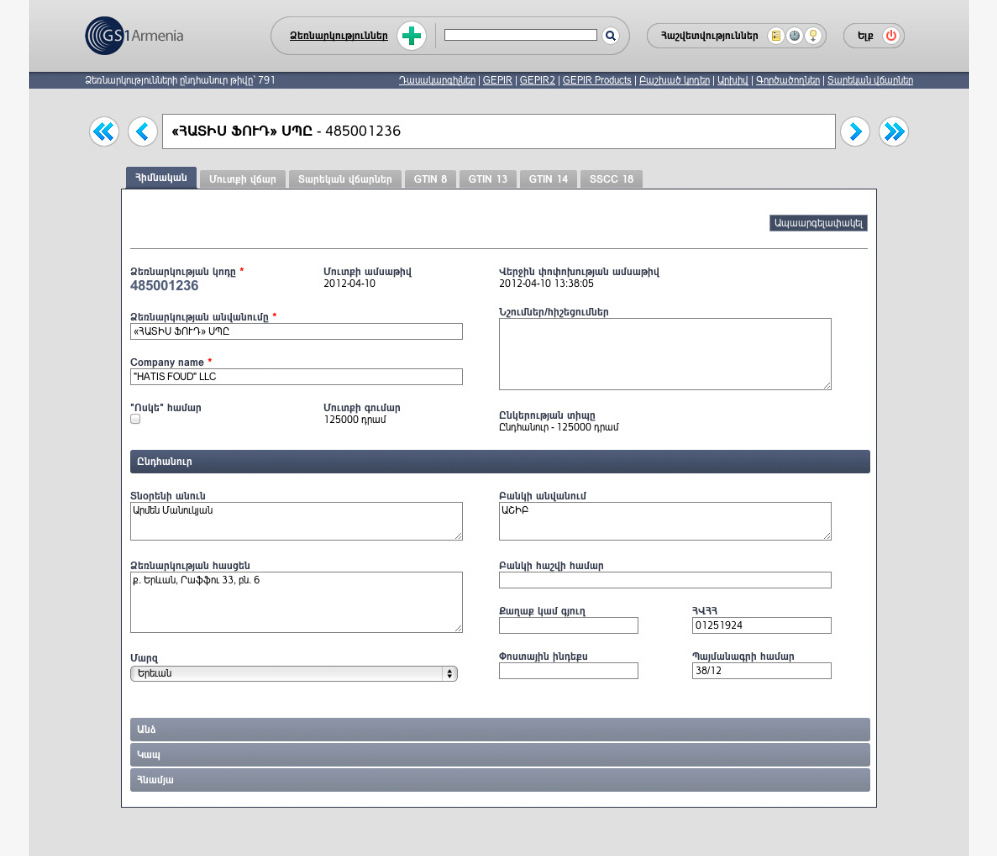
Task: Switch to the Մուտքի վճար tab
Action: pyautogui.click(x=243, y=179)
